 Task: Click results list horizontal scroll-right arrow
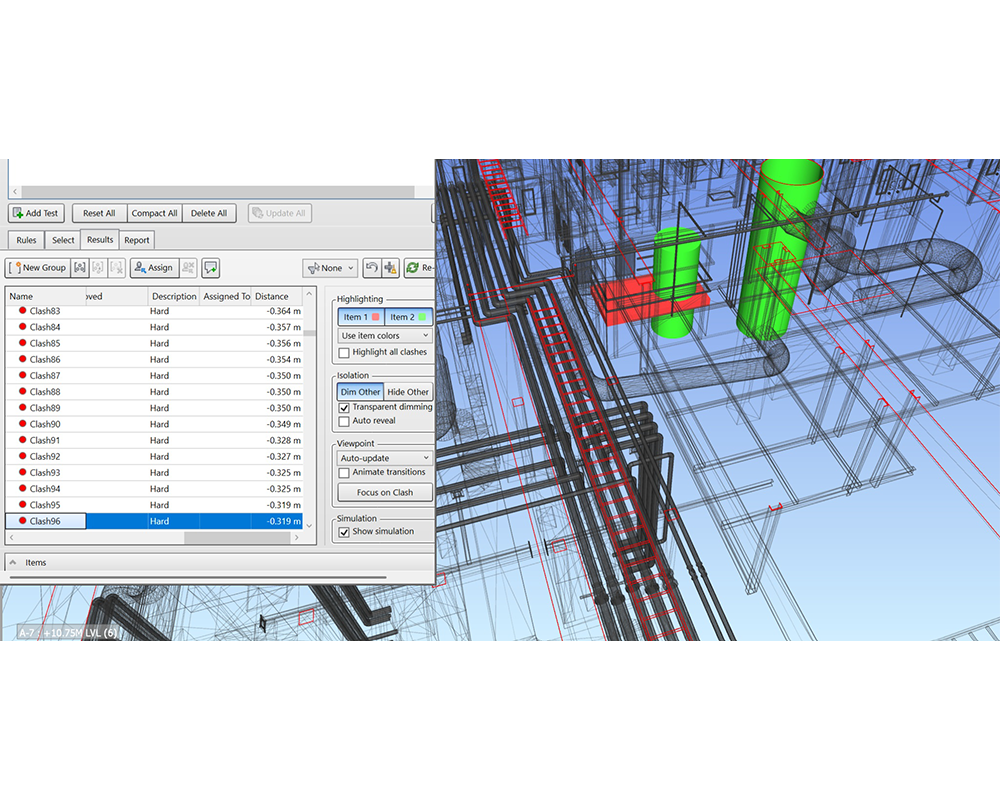[x=297, y=538]
